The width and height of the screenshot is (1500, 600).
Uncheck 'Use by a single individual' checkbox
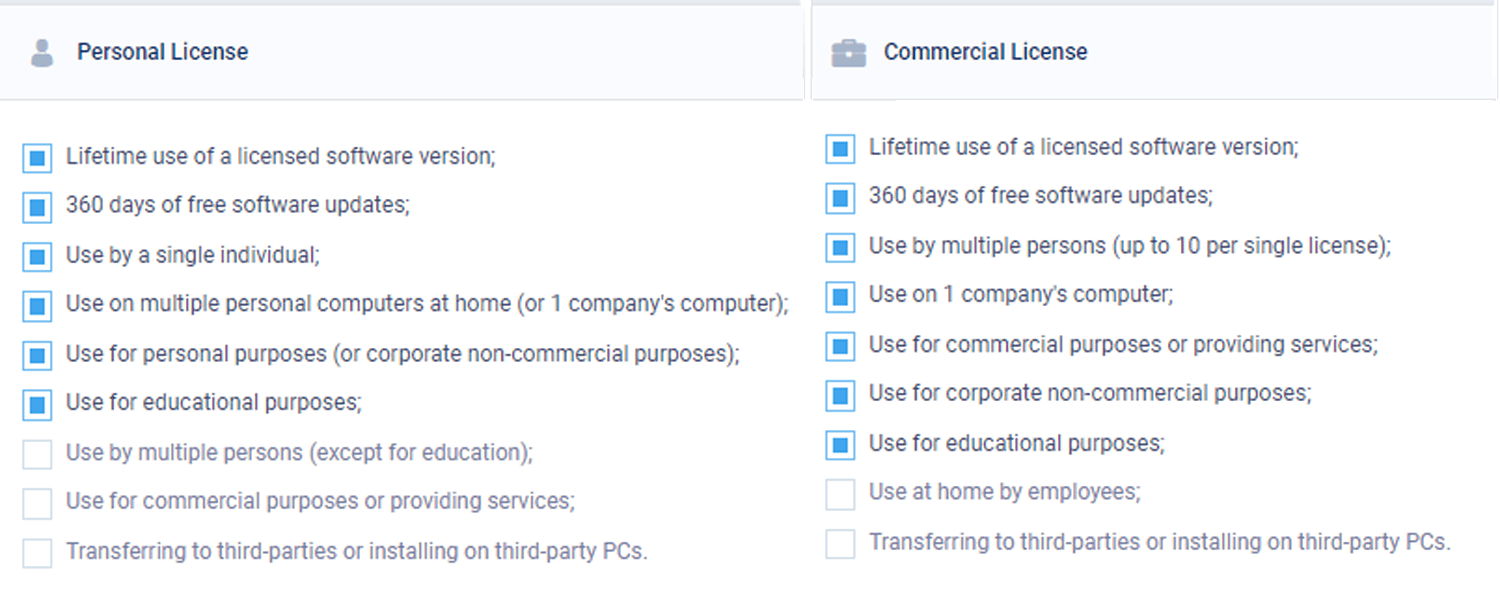(37, 257)
